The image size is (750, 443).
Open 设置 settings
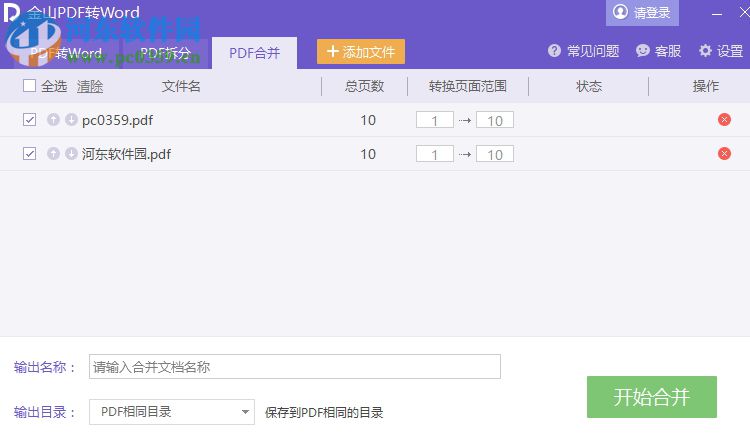(721, 51)
